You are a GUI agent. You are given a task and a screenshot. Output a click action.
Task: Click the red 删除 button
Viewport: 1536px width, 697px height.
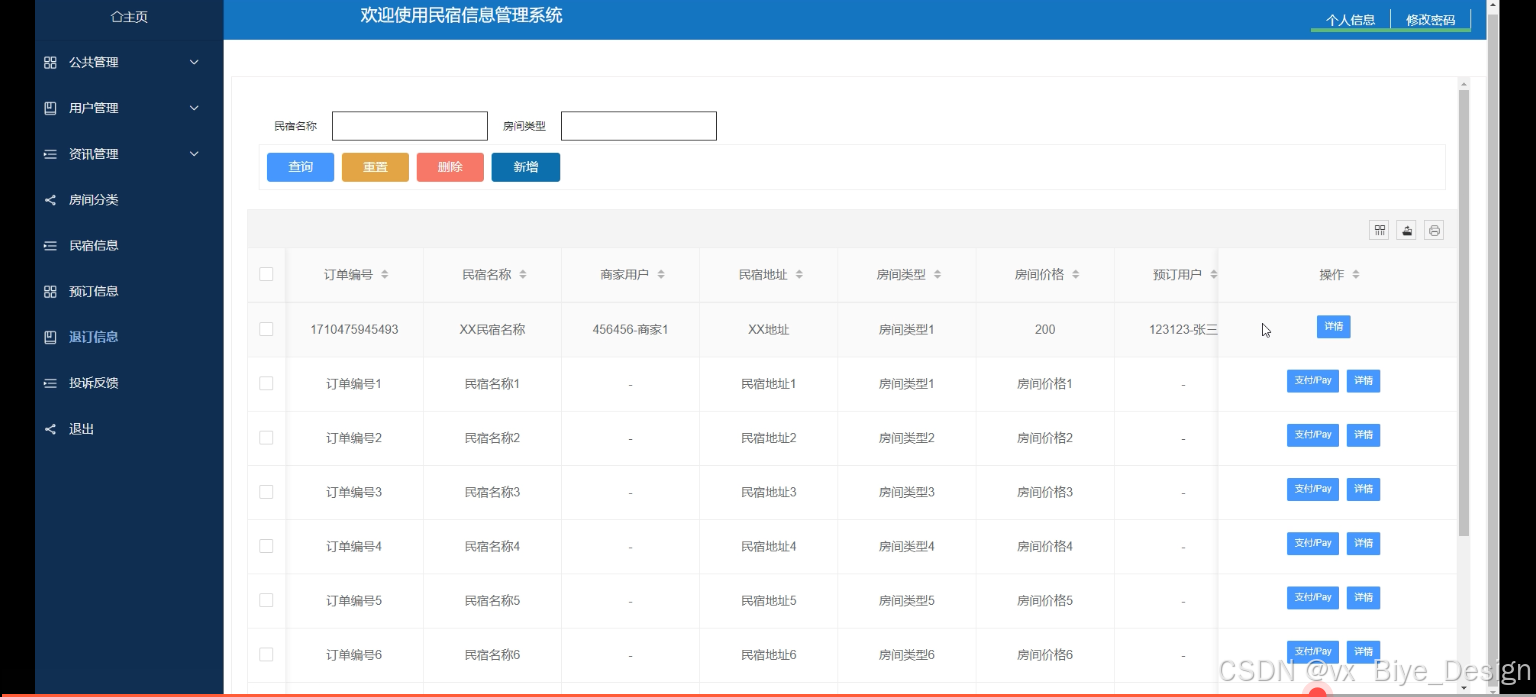450,167
